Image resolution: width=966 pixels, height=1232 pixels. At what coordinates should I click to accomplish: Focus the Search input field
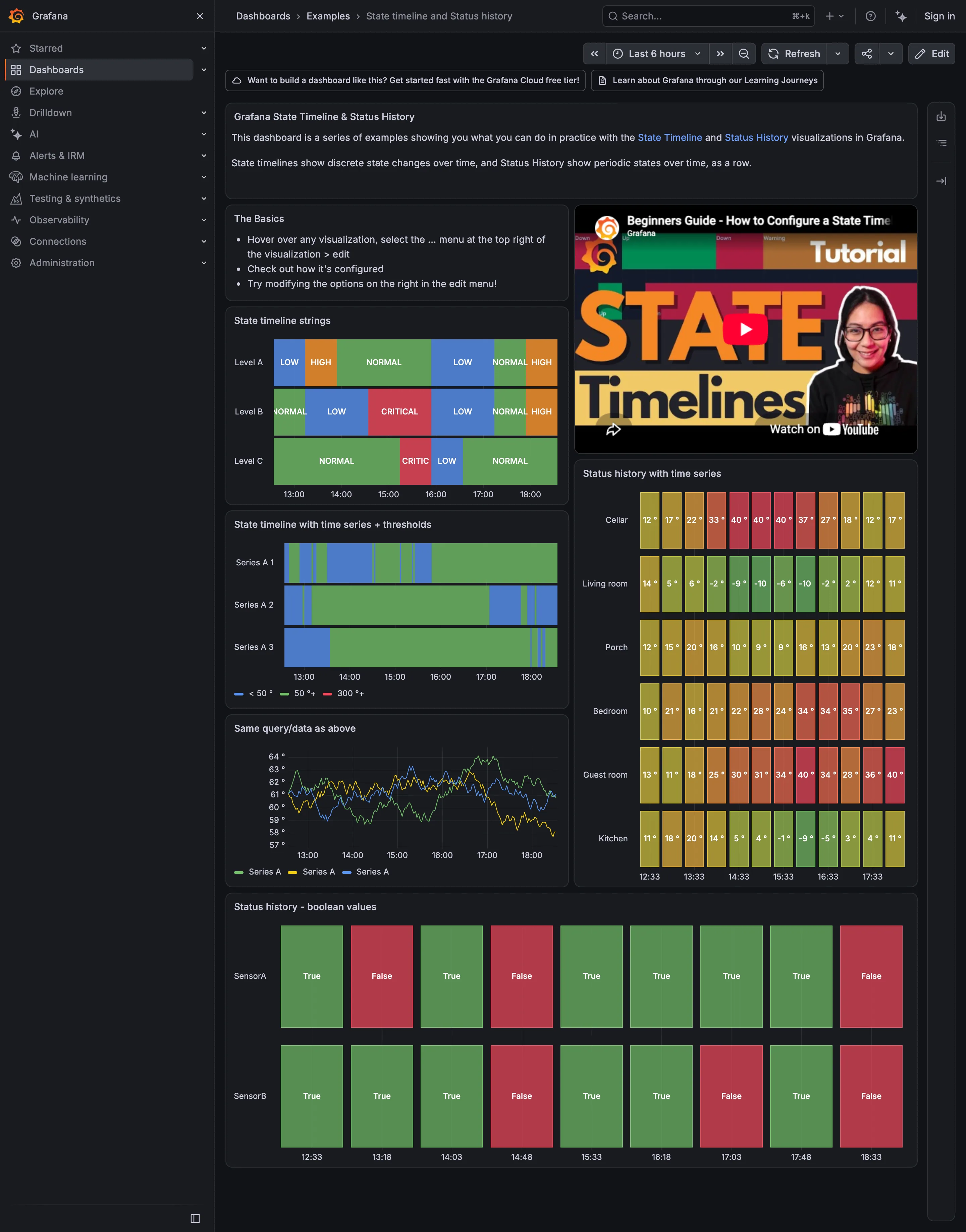[x=709, y=16]
